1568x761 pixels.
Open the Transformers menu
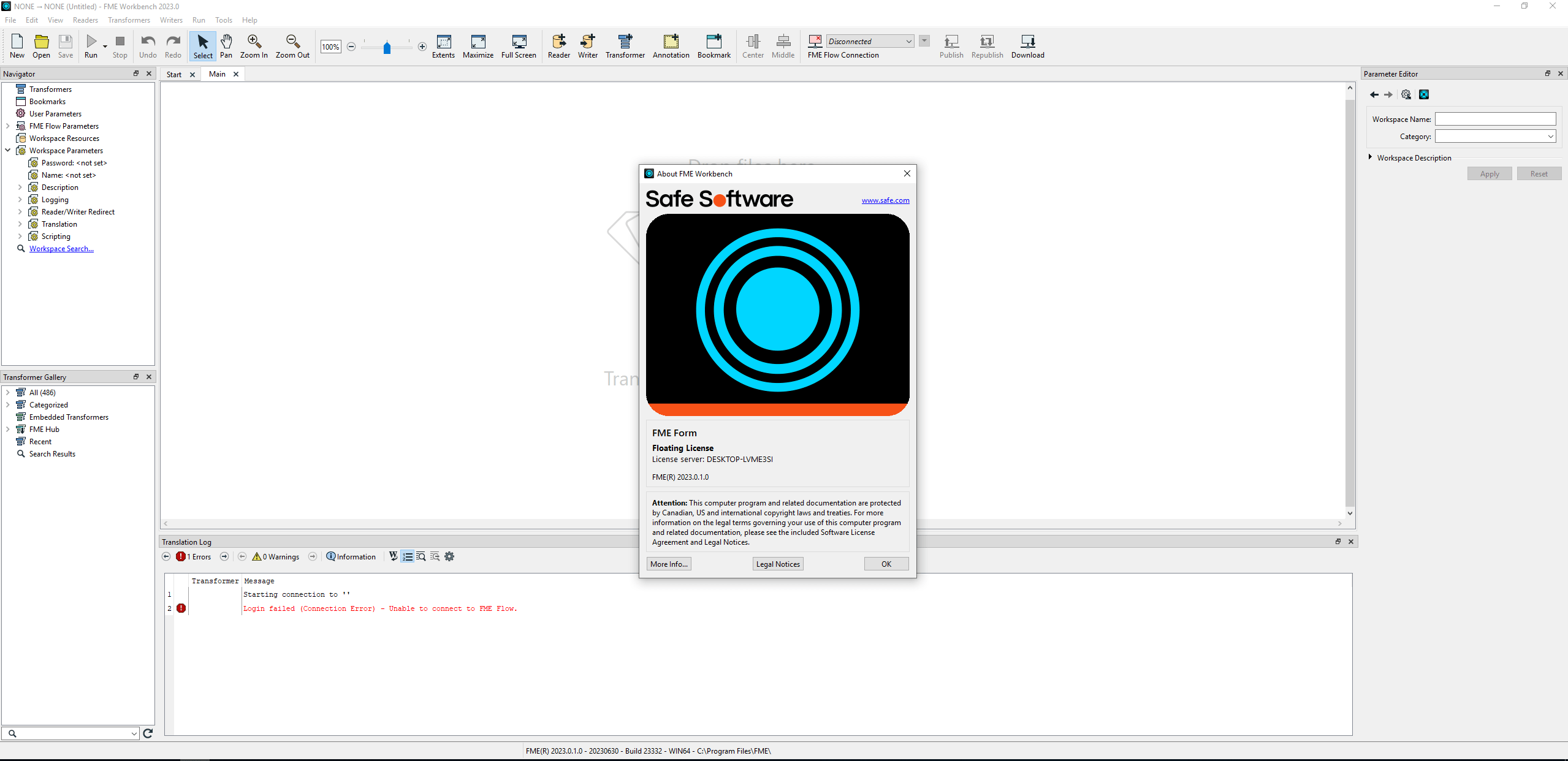coord(129,20)
